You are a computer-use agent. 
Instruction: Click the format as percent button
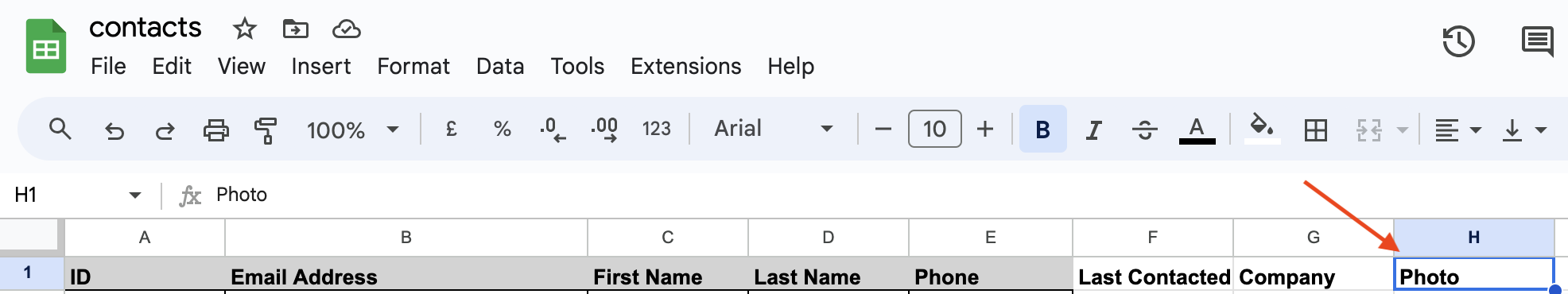(502, 129)
